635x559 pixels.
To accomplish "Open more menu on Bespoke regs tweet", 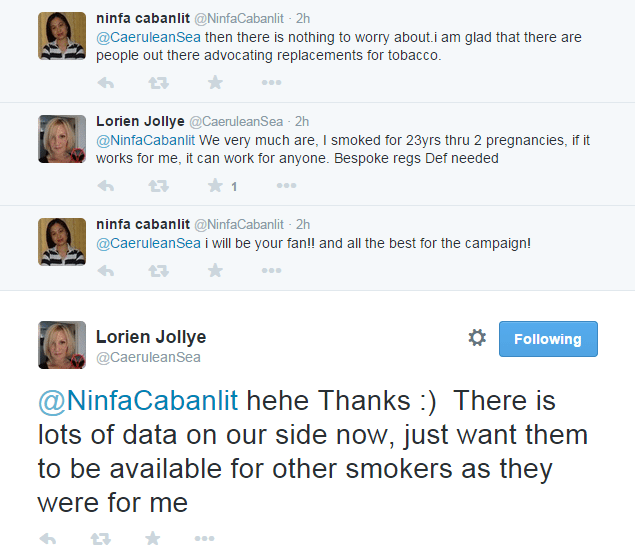I will 286,186.
